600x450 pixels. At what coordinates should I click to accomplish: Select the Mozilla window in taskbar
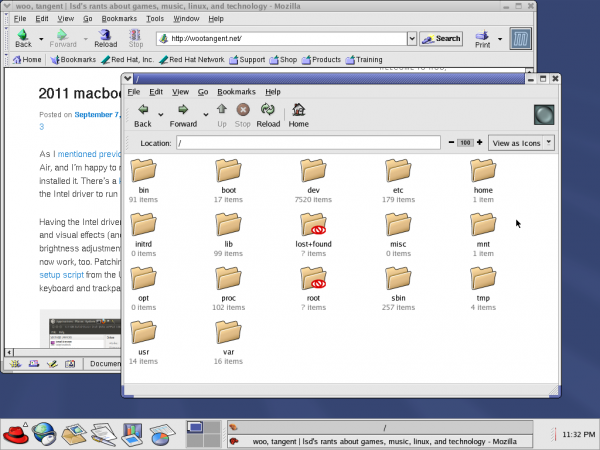pyautogui.click(x=380, y=442)
